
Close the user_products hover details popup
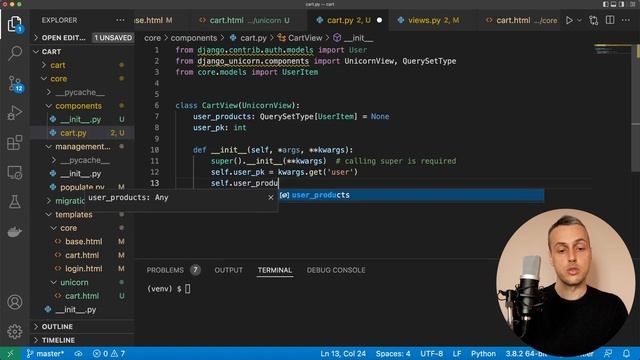271,198
